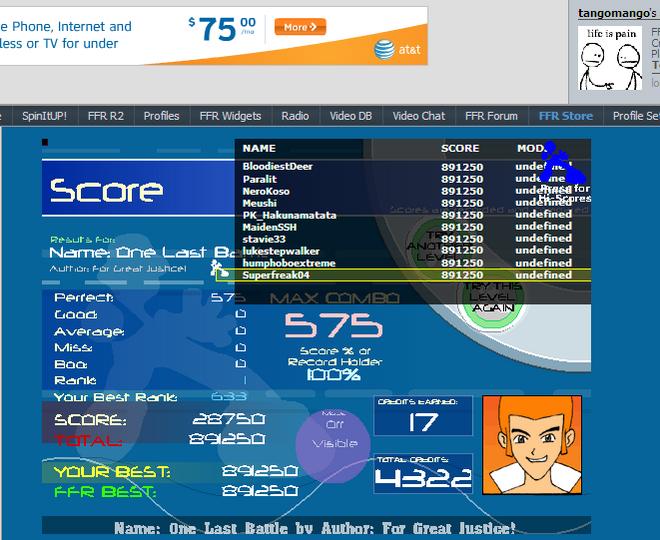Click the Perfect count row

[149, 298]
